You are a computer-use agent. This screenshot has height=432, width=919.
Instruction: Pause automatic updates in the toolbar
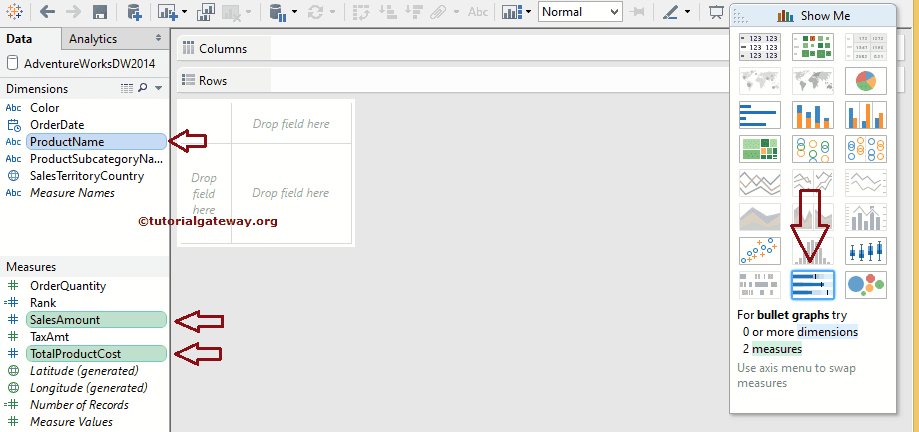(278, 12)
